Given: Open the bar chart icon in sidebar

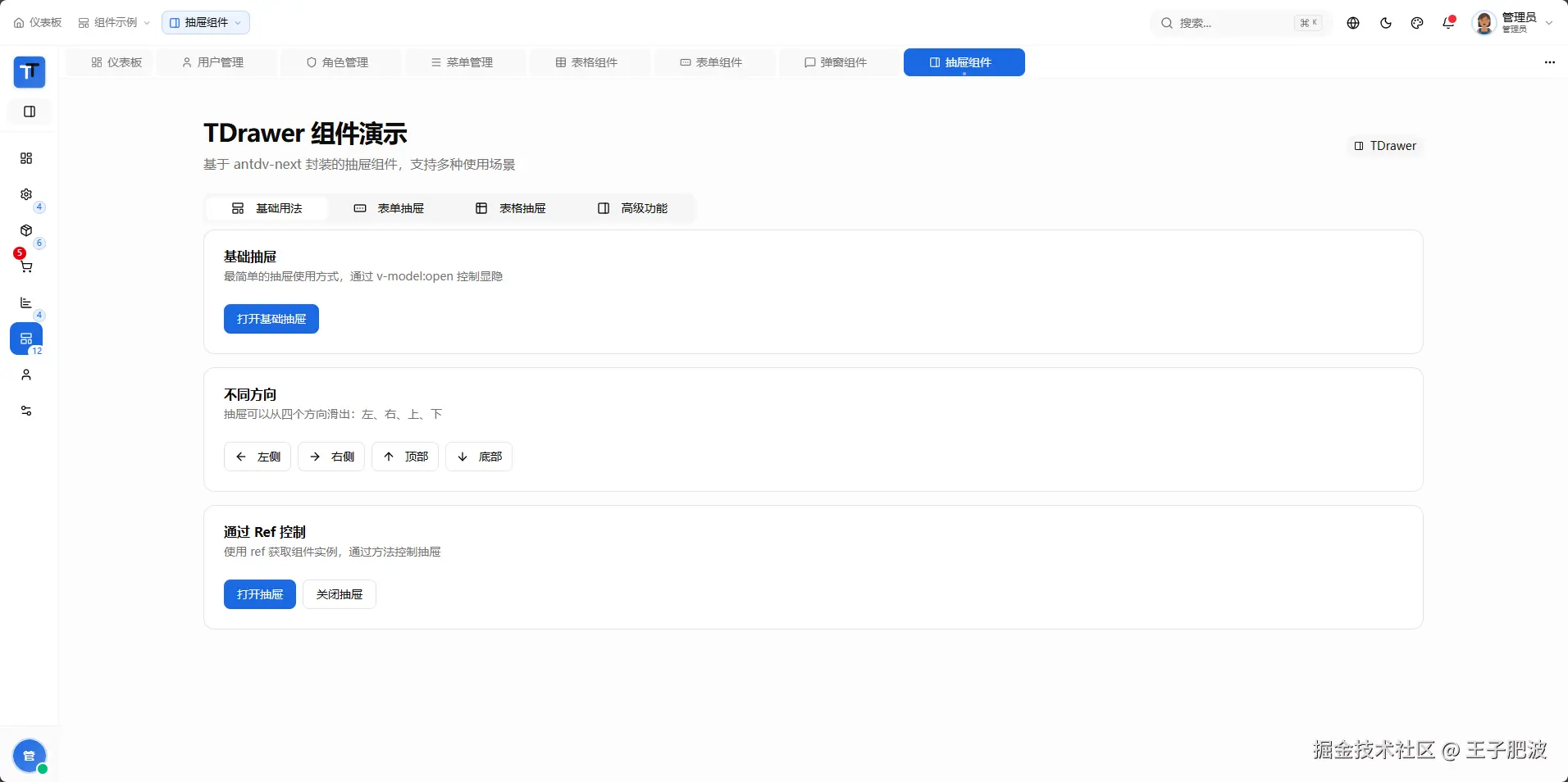Looking at the screenshot, I should pos(26,302).
